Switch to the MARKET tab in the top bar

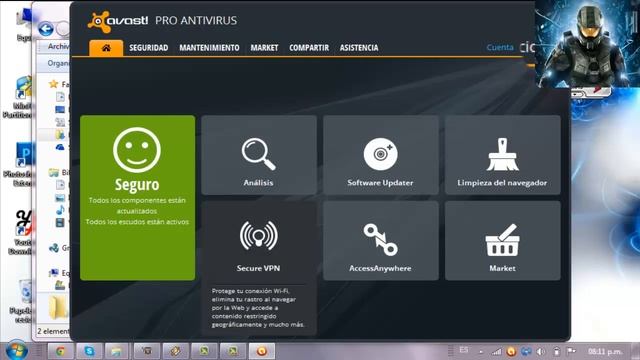point(264,48)
